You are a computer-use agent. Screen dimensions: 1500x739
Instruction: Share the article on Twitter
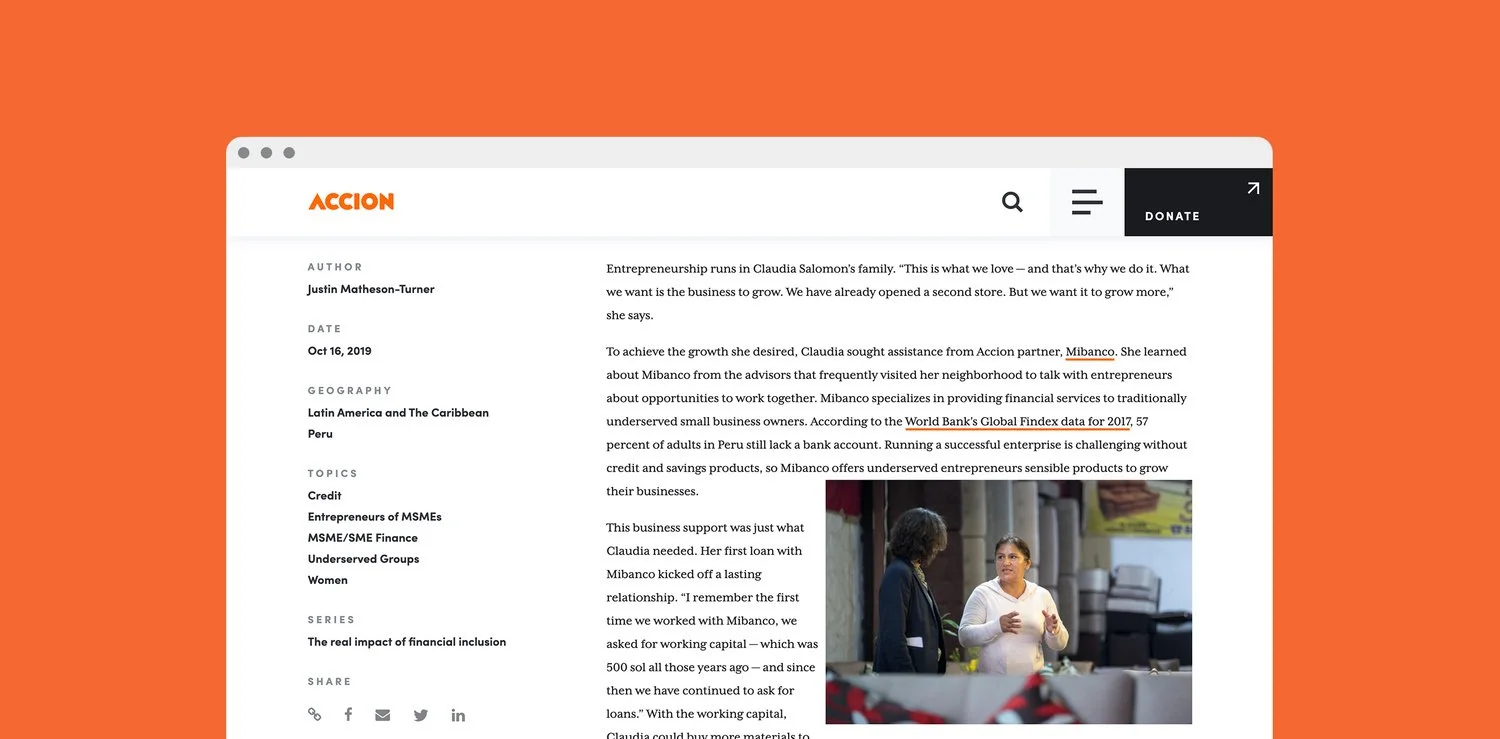click(421, 715)
